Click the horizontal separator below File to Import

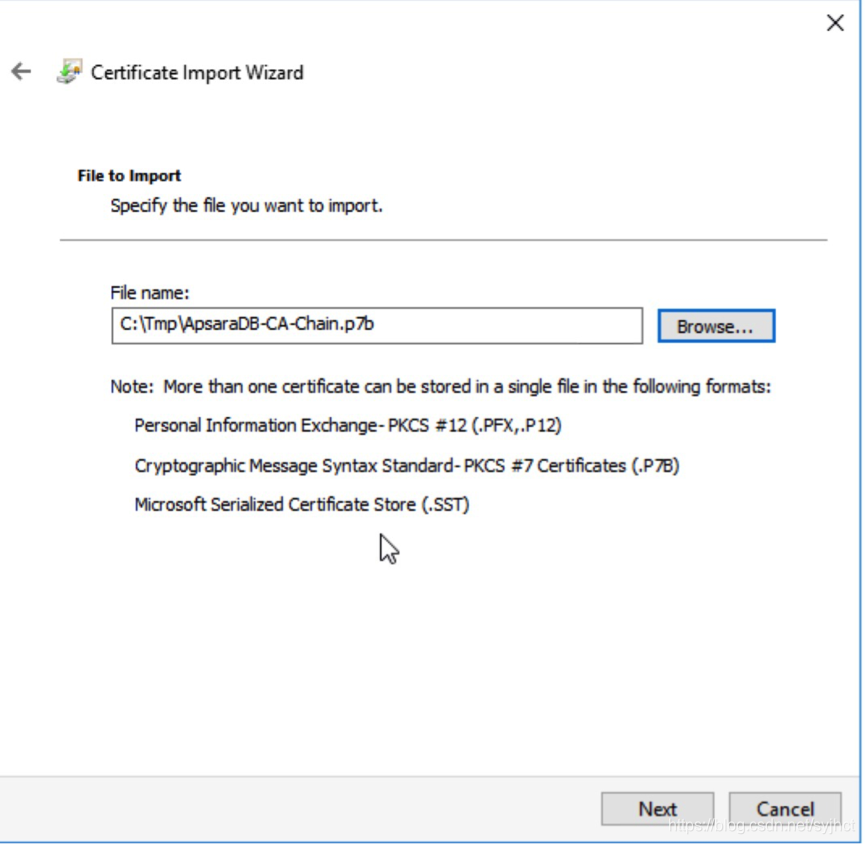coord(444,239)
